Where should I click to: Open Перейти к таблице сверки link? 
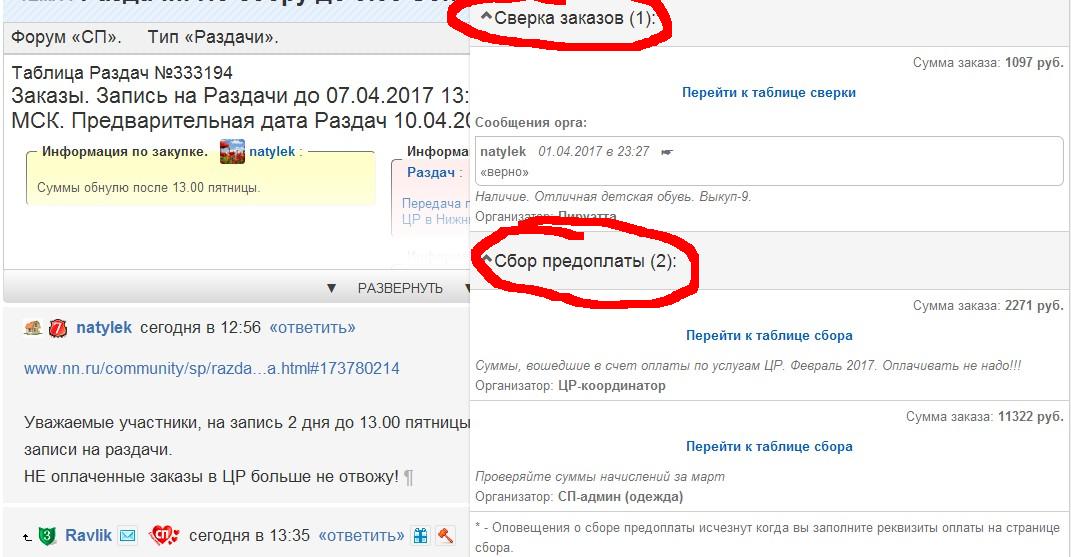(768, 92)
